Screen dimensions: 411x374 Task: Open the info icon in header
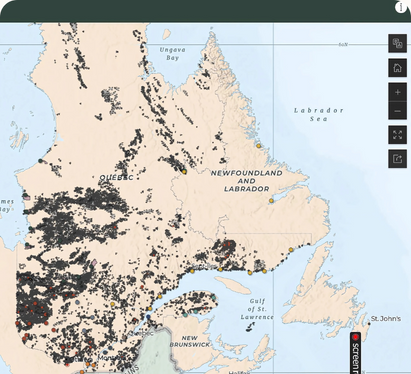coord(400,7)
